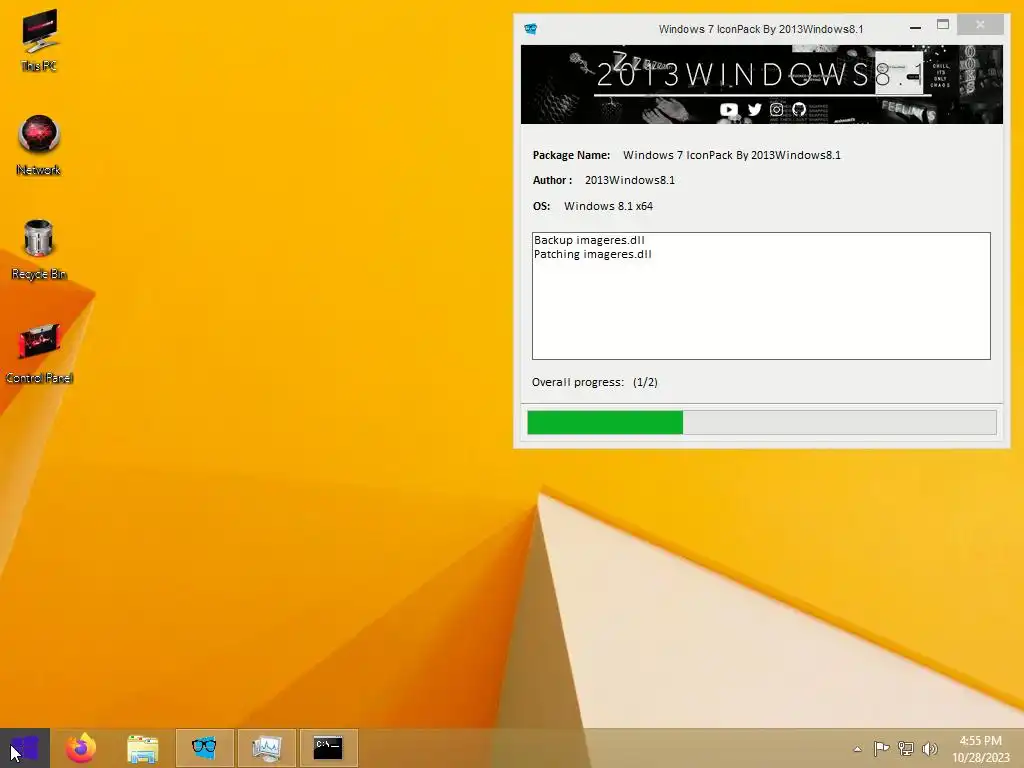Click GitHub icon in the installer banner

pos(799,109)
